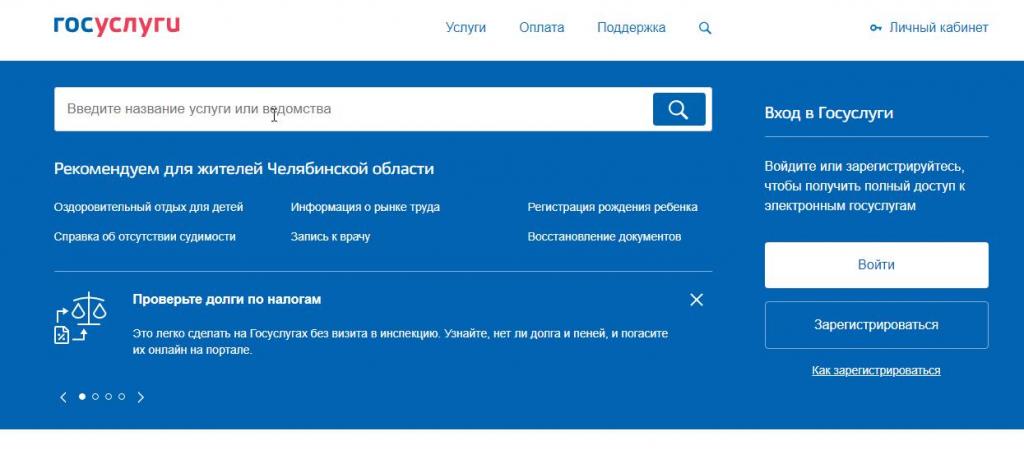Select the third carousel dot
Viewport: 1024px width, 454px height.
coord(109,397)
